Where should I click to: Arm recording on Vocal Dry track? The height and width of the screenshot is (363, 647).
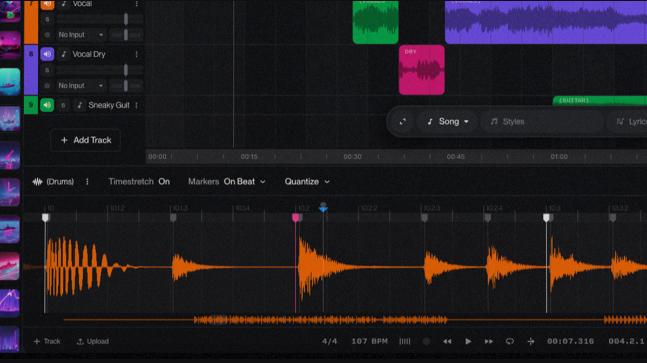point(47,86)
